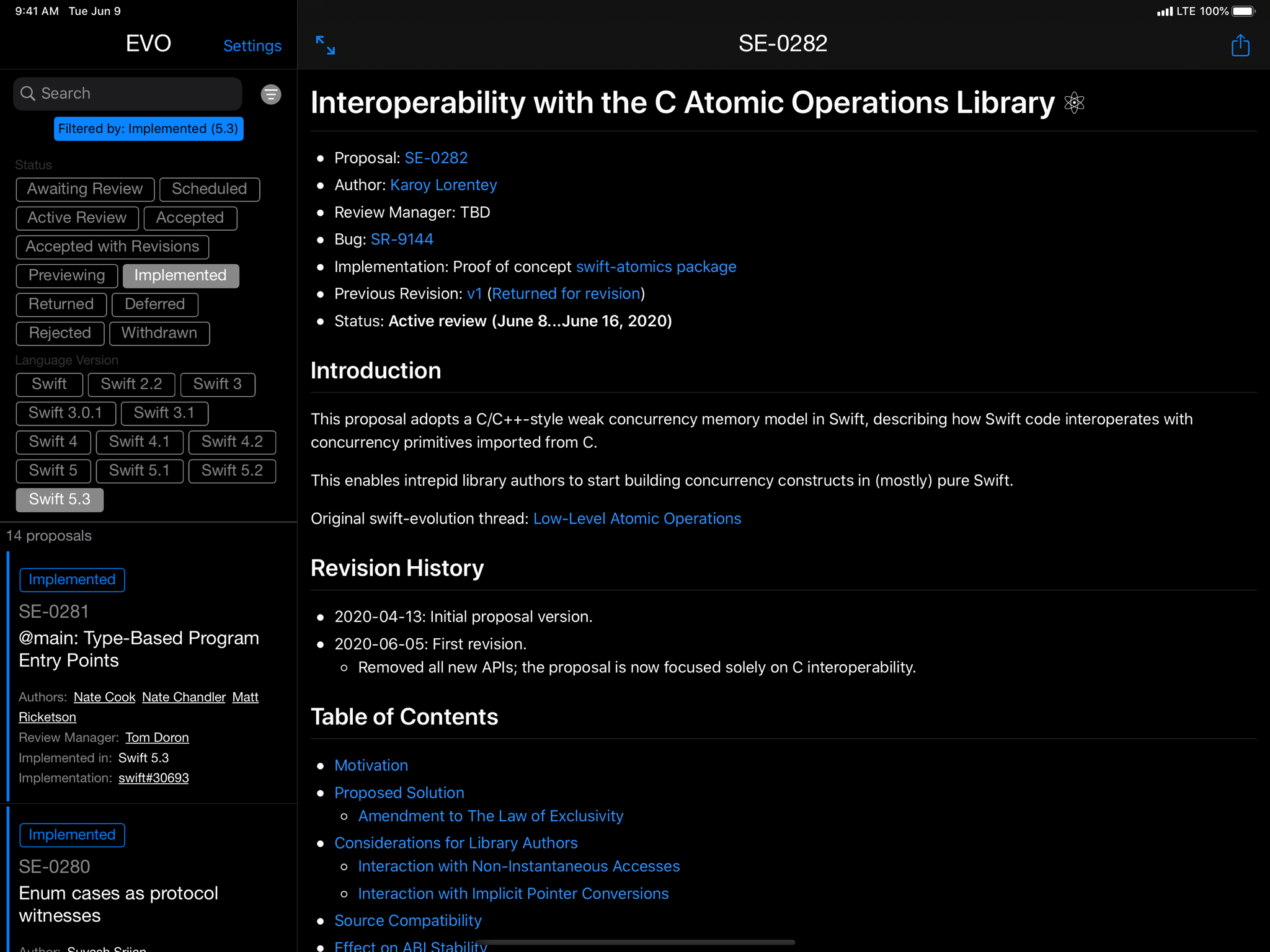Select the SE-0282 navigation title
The image size is (1270, 952).
click(x=783, y=44)
